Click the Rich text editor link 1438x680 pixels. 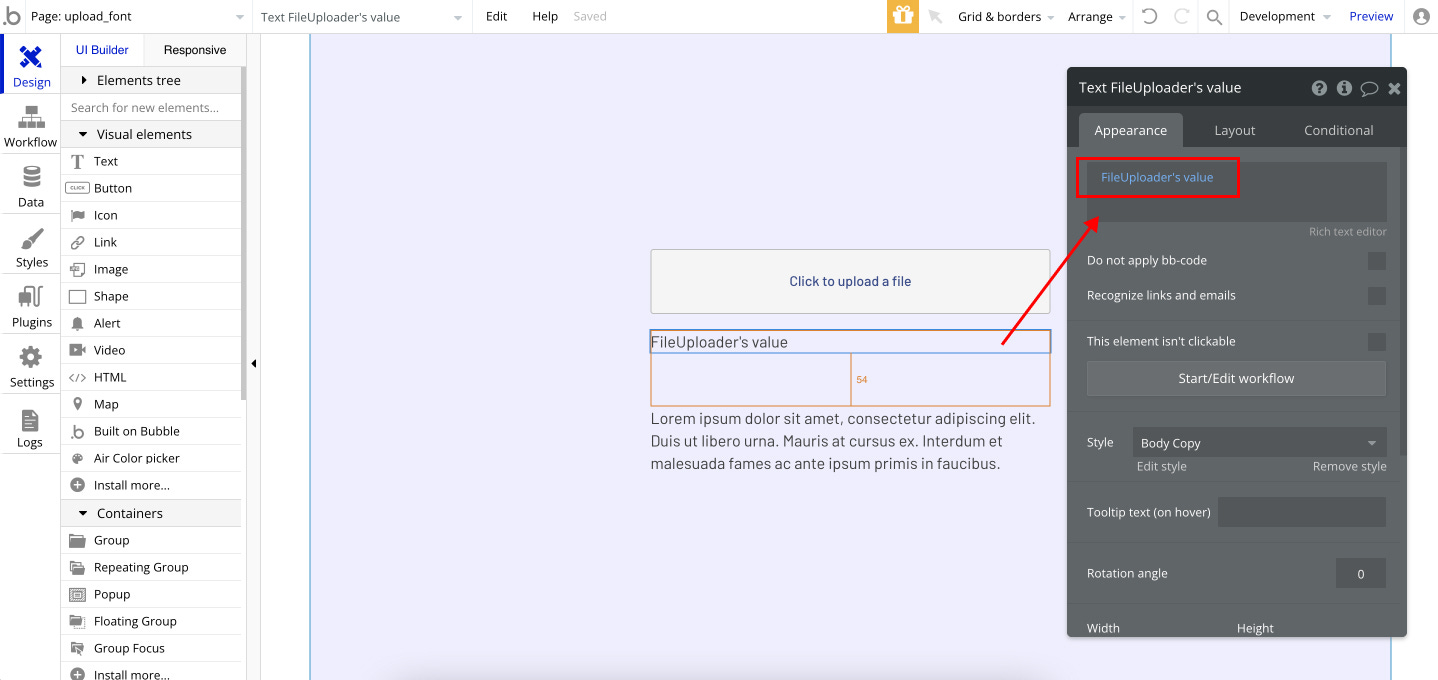(x=1347, y=232)
